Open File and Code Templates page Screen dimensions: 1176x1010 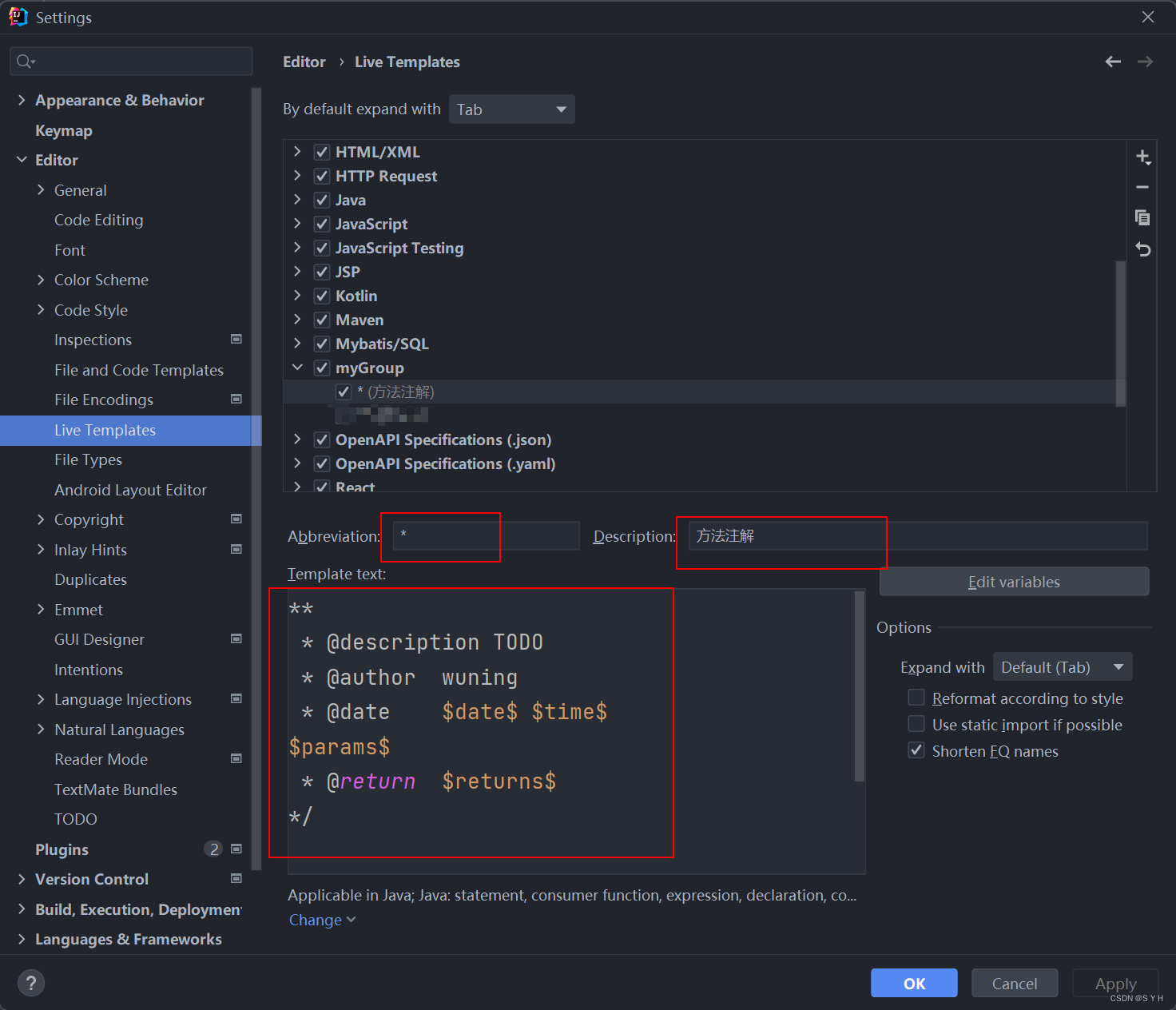coord(139,370)
